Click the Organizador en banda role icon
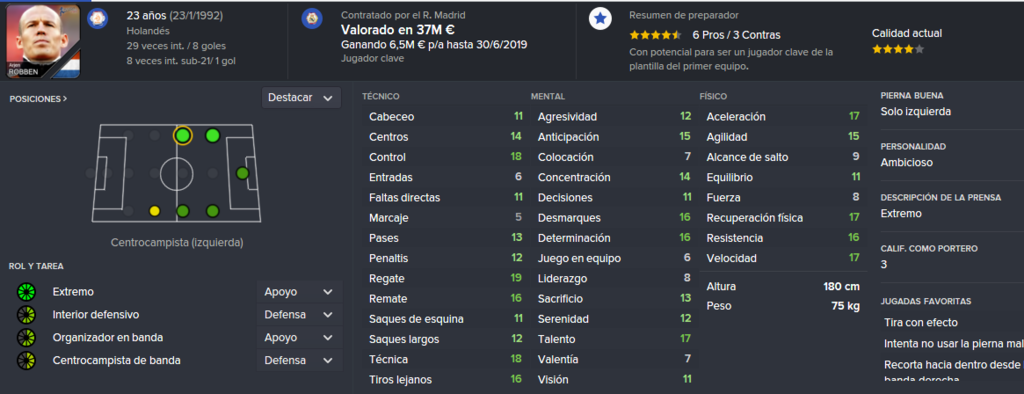The image size is (1024, 394). [26, 338]
